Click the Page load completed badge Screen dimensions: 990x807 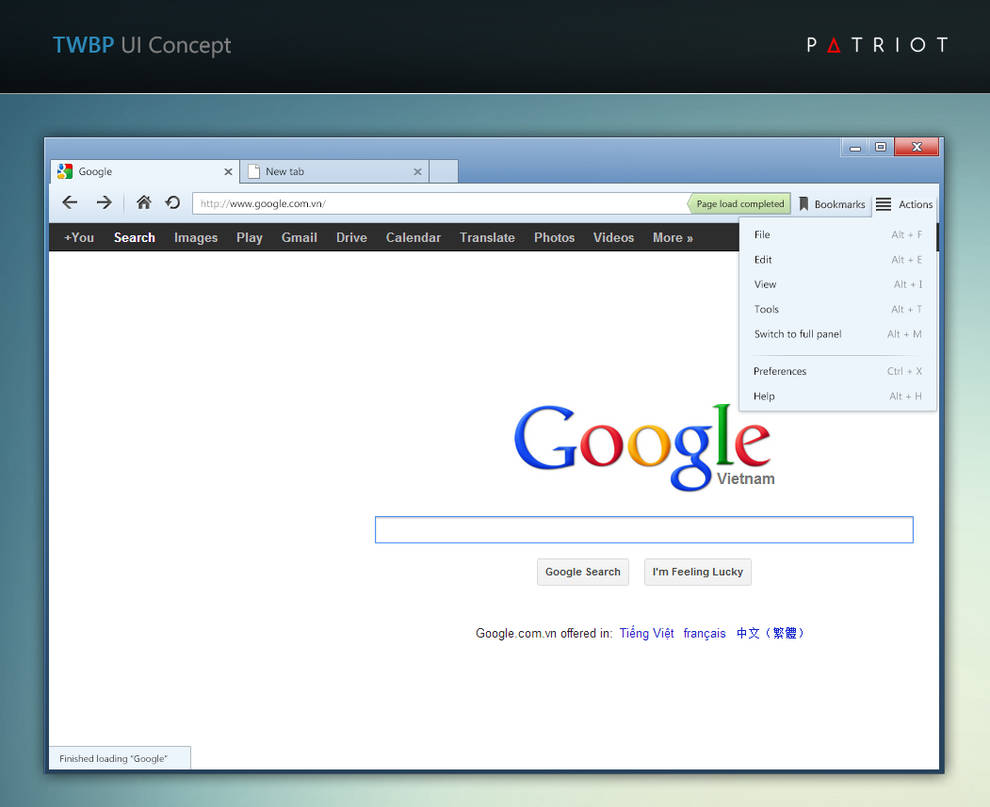pyautogui.click(x=739, y=203)
